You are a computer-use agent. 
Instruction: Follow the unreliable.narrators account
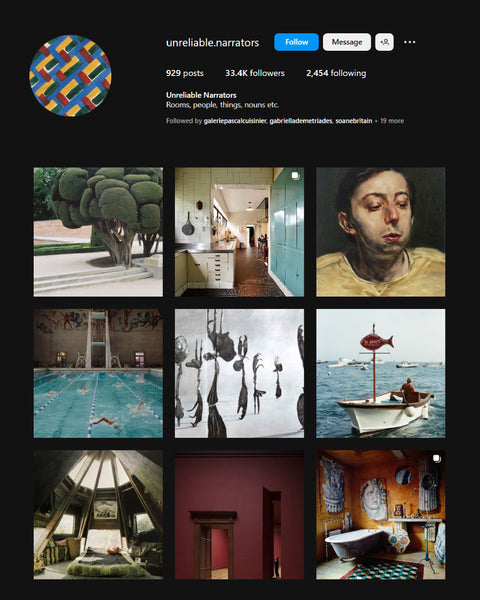pyautogui.click(x=296, y=42)
